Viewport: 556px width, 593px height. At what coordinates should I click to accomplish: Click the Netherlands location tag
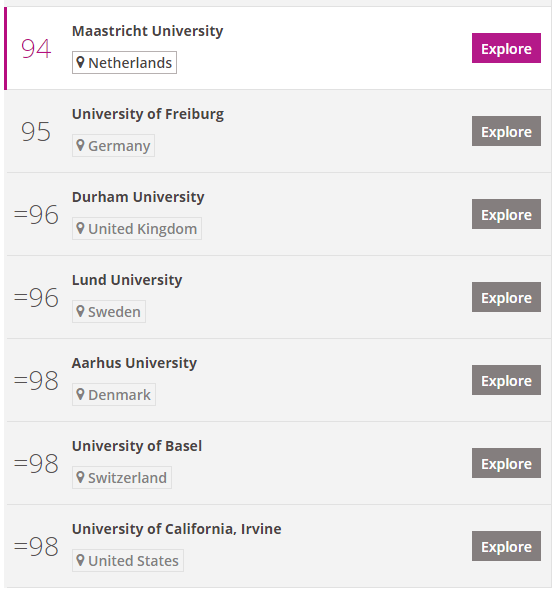tap(124, 62)
